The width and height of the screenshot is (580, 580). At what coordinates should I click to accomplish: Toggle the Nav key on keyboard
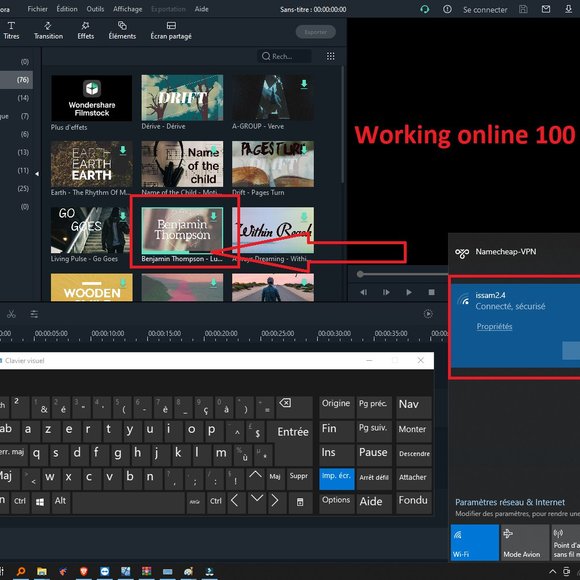coord(414,408)
